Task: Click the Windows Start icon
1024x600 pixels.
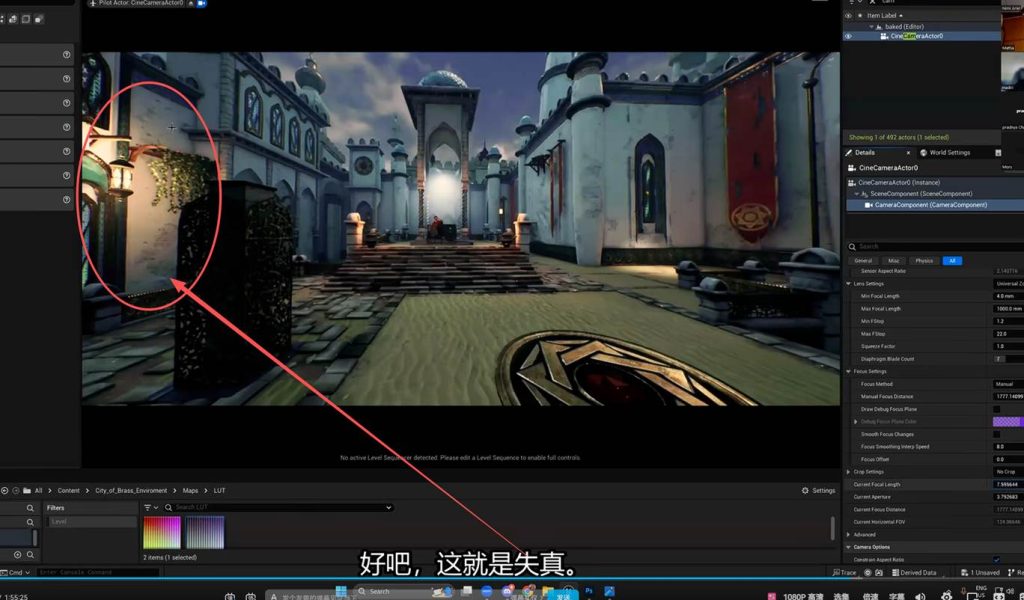Action: [339, 591]
